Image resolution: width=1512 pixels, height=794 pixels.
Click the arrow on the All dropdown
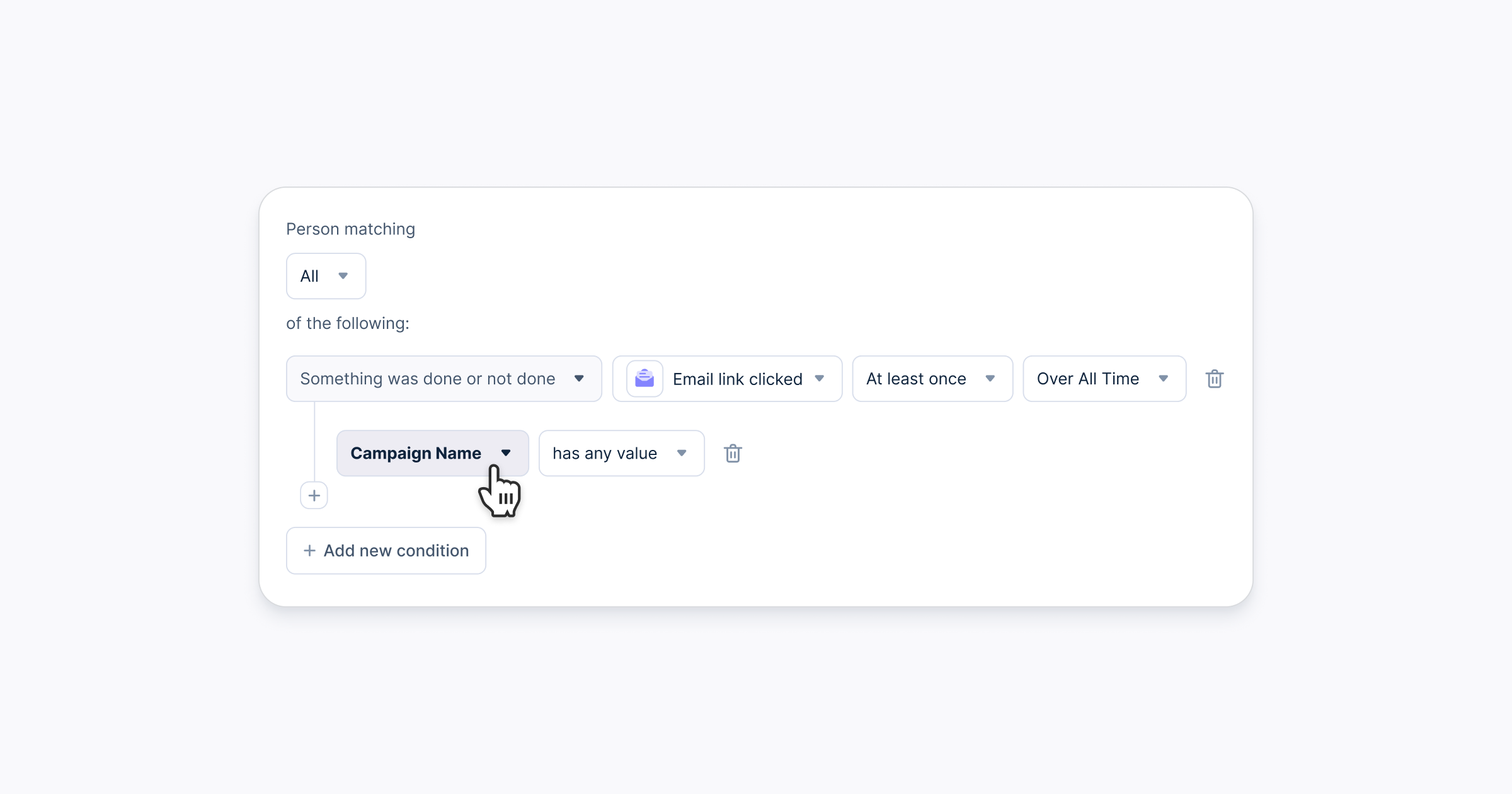[343, 276]
